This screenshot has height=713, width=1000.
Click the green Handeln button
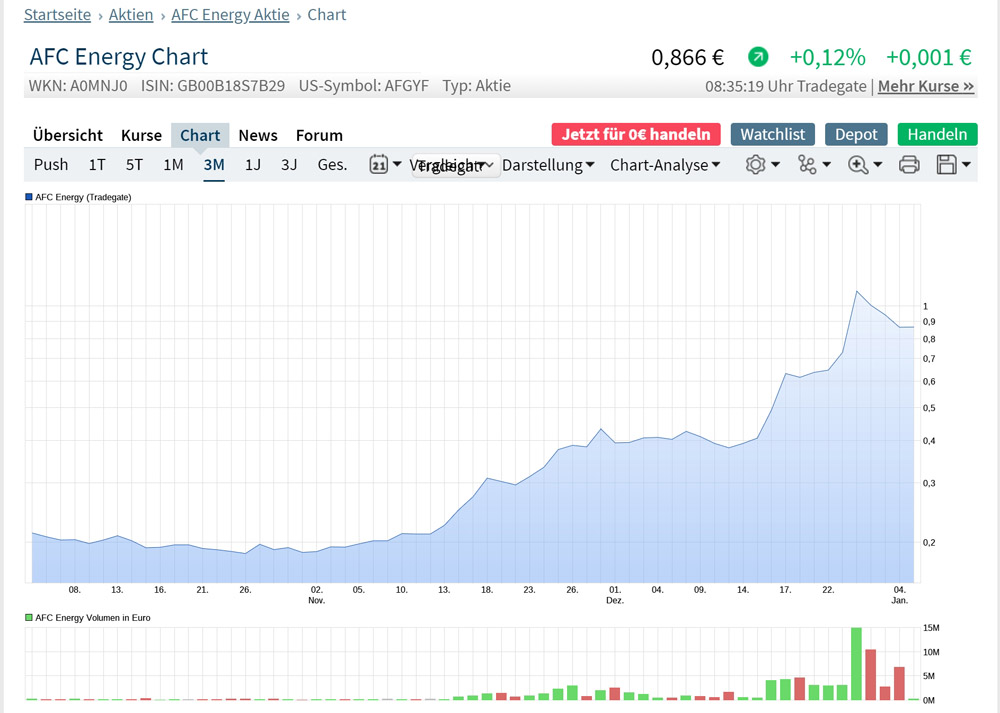click(937, 134)
